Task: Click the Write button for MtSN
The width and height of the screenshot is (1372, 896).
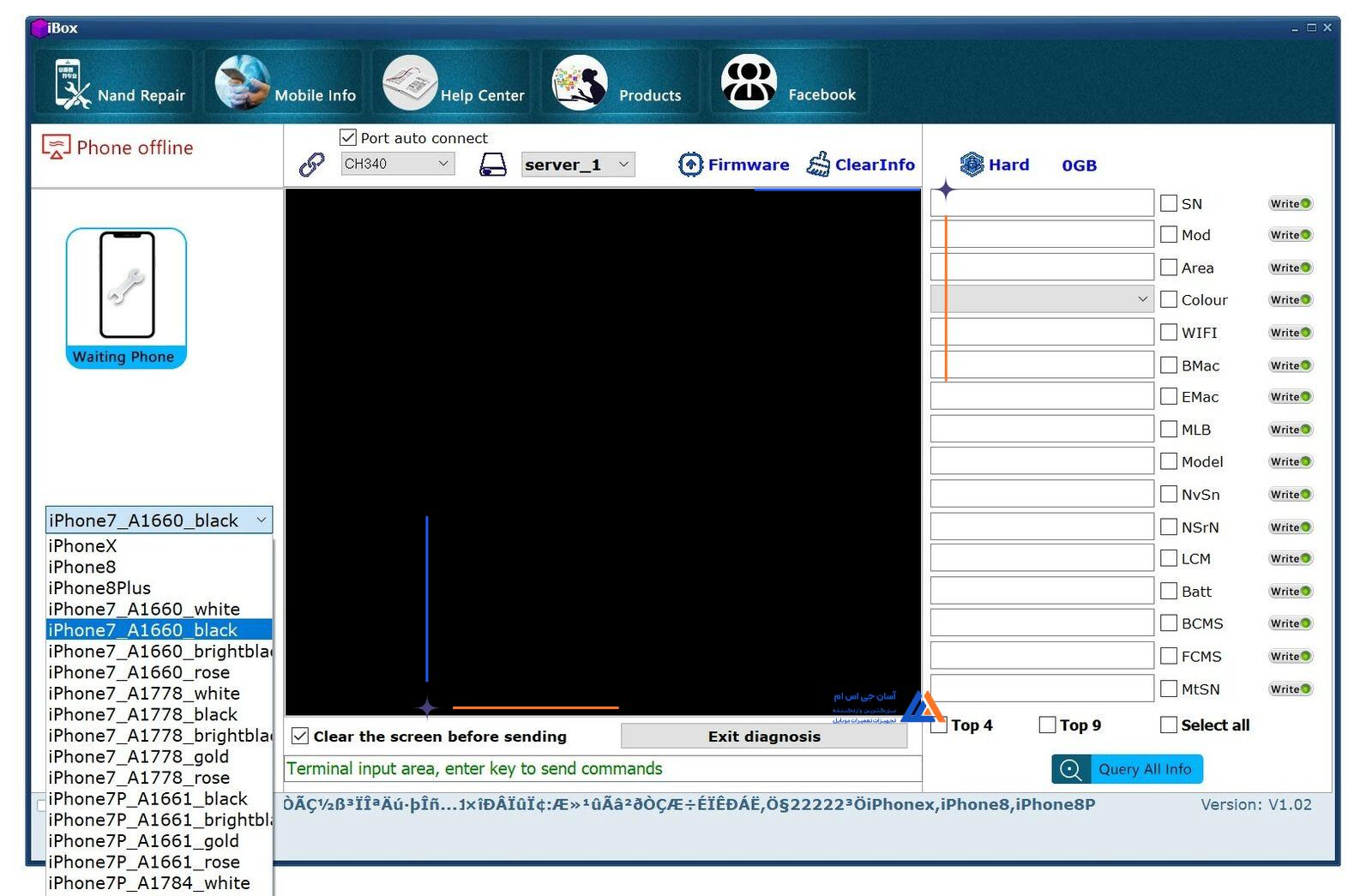Action: point(1291,689)
